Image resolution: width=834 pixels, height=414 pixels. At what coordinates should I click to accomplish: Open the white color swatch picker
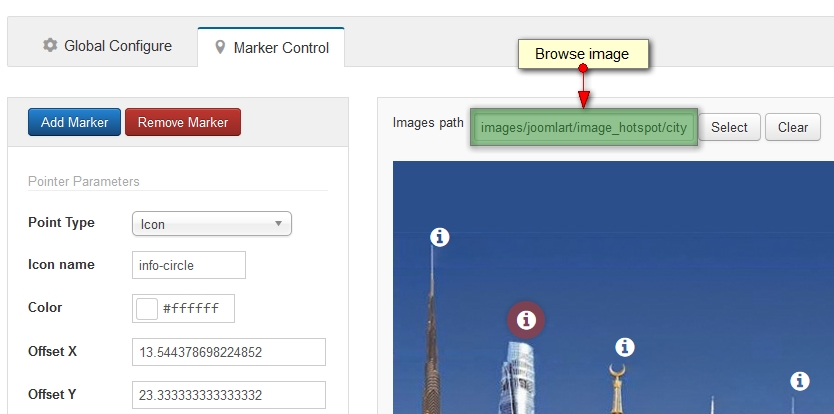(147, 309)
